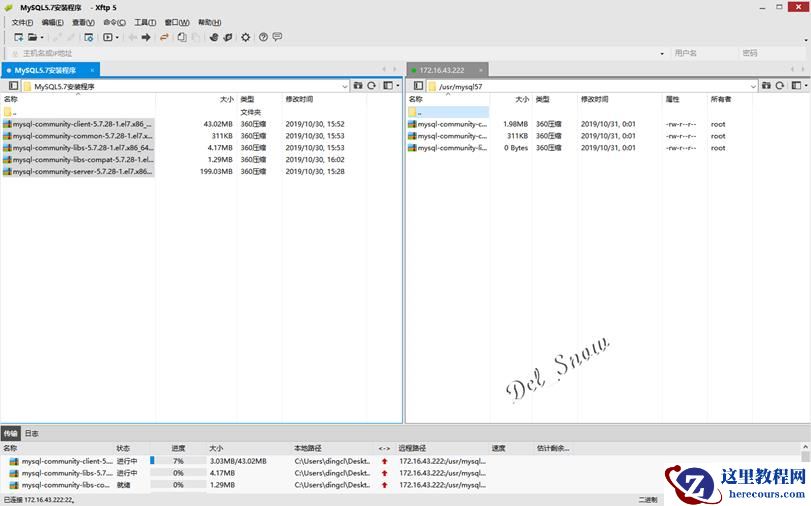Viewport: 811px width, 506px height.
Task: Close the MySQL5.7安装程序 tab
Action: click(93, 70)
